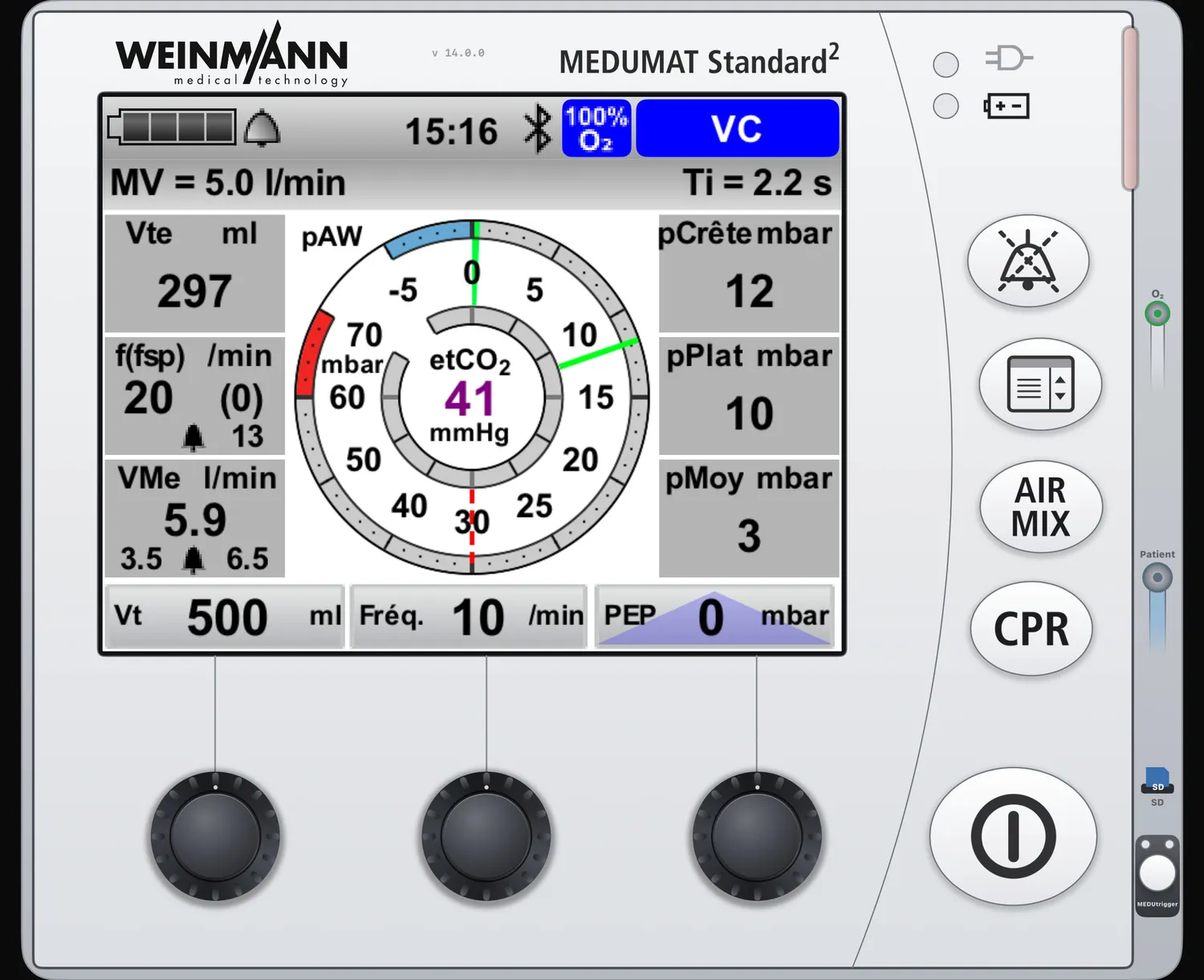Click the left Vt rotary knob
The image size is (1204, 980).
coord(215,836)
